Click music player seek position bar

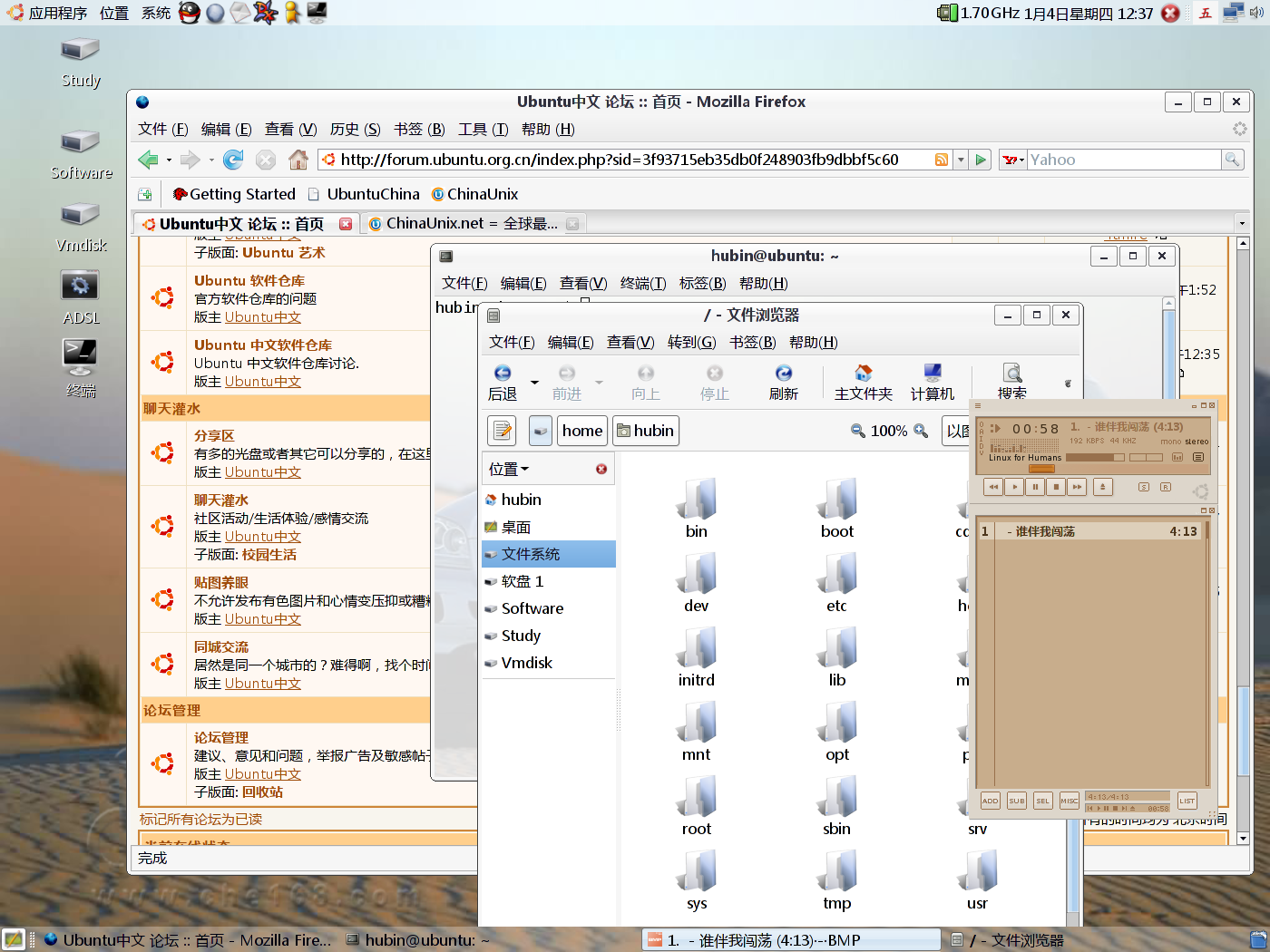[x=1090, y=469]
